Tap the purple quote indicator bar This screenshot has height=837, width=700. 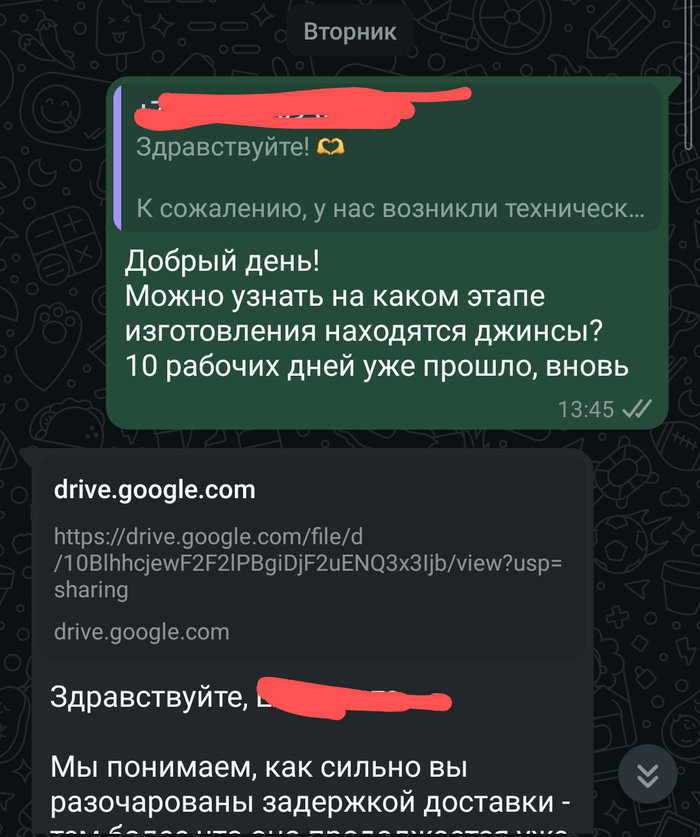[x=117, y=157]
